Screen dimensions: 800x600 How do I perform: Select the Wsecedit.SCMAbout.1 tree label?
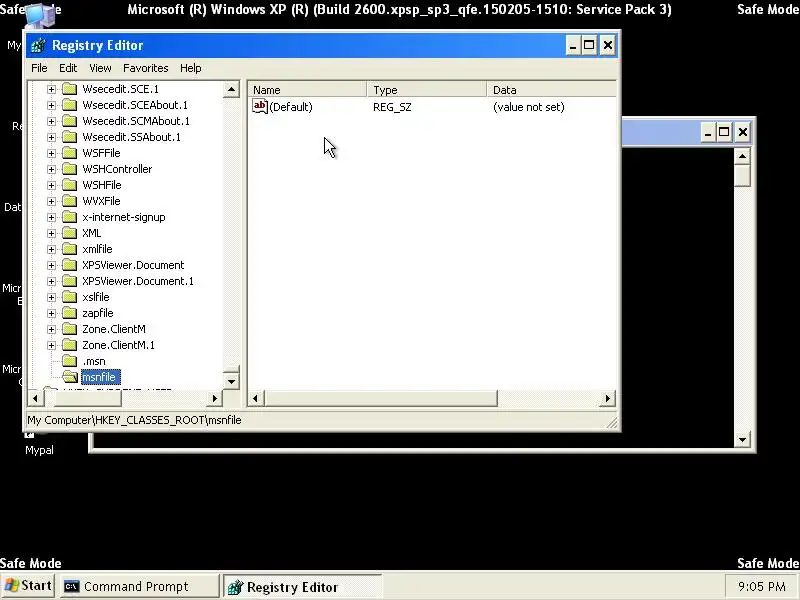(x=136, y=121)
